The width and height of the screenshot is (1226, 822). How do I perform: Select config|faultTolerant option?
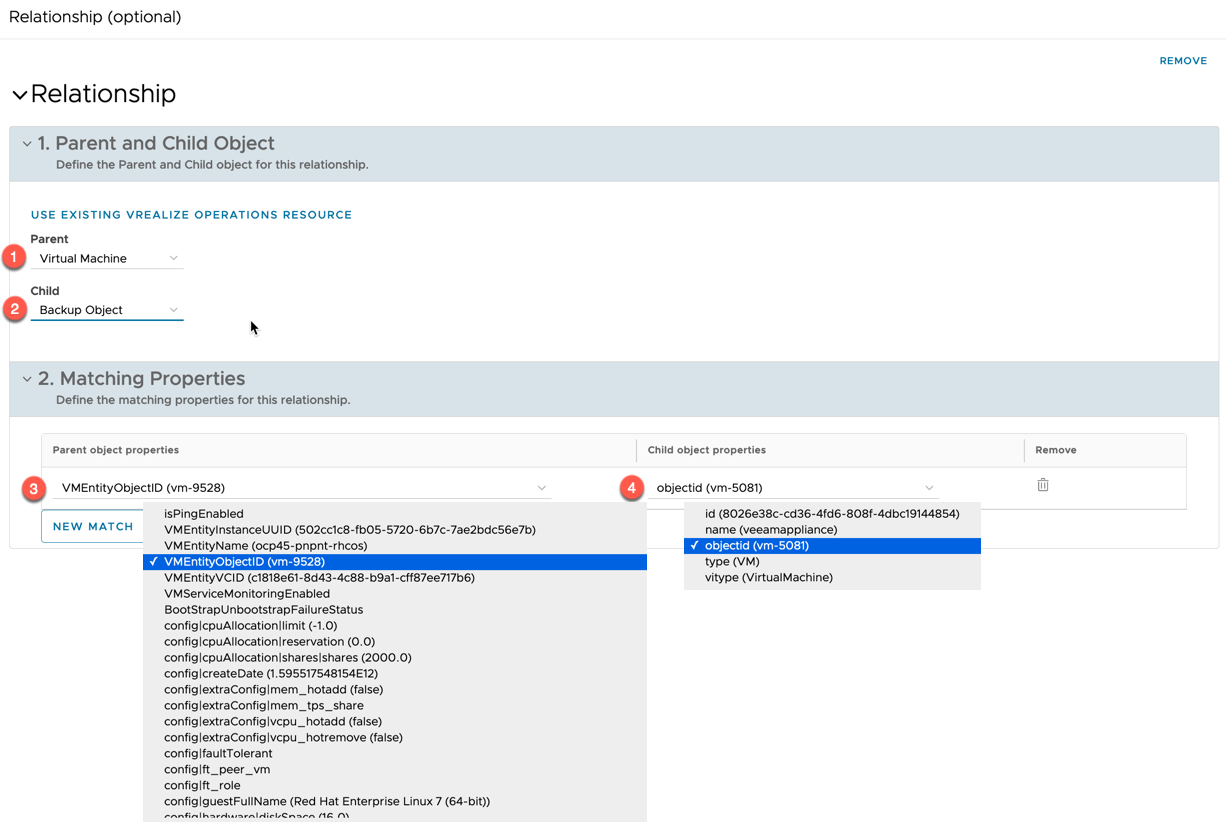[x=395, y=754]
